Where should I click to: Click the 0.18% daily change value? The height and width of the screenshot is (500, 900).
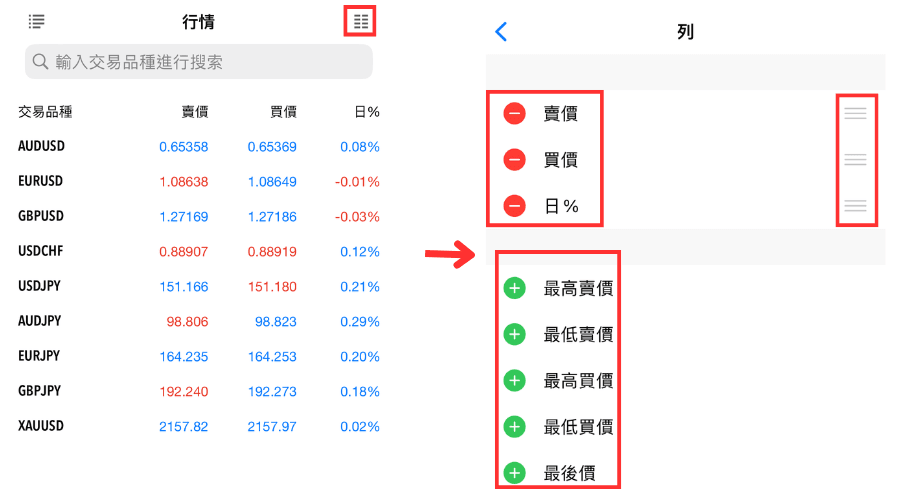click(x=360, y=392)
